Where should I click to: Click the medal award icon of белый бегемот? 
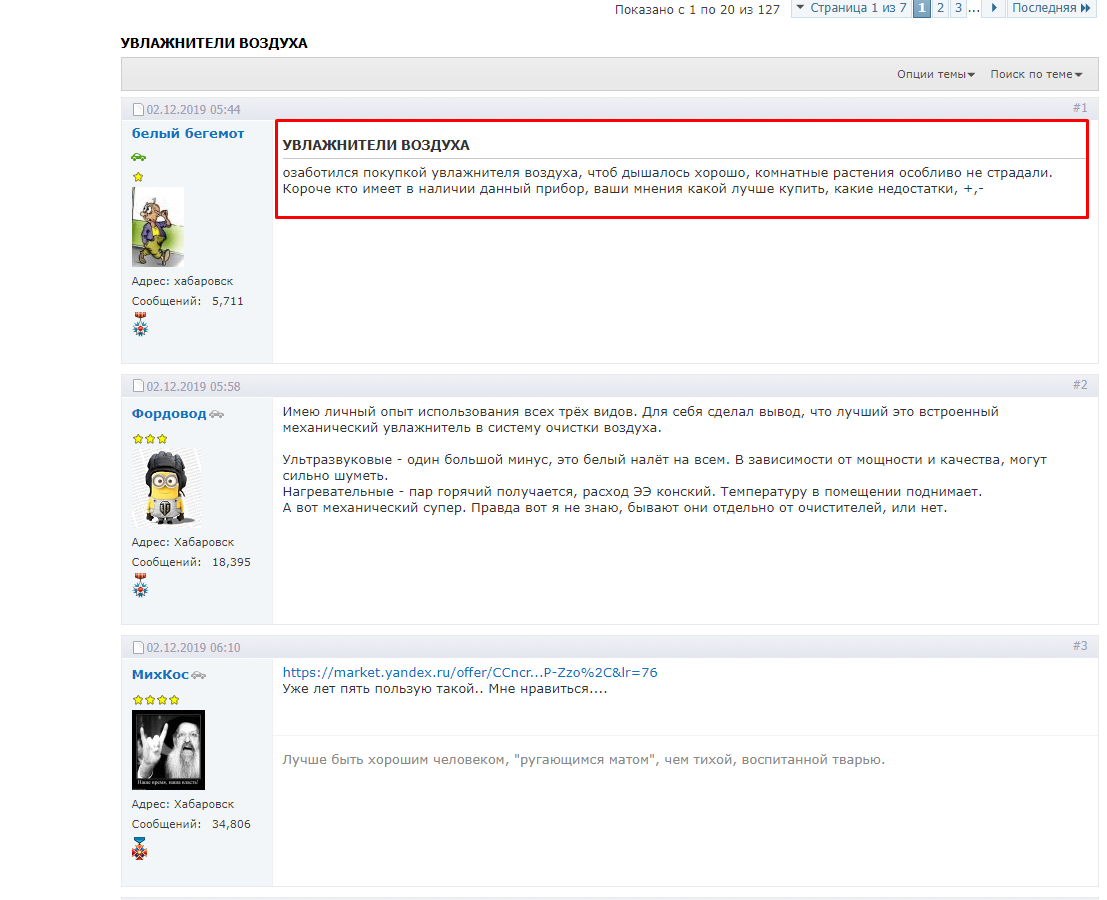pos(140,324)
